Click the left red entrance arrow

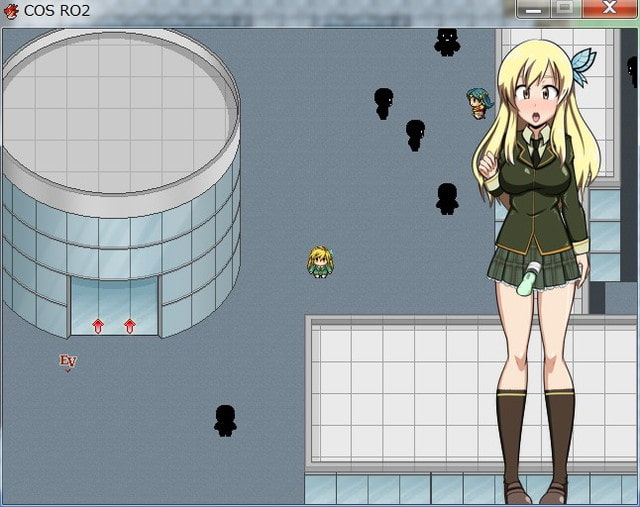(x=98, y=327)
